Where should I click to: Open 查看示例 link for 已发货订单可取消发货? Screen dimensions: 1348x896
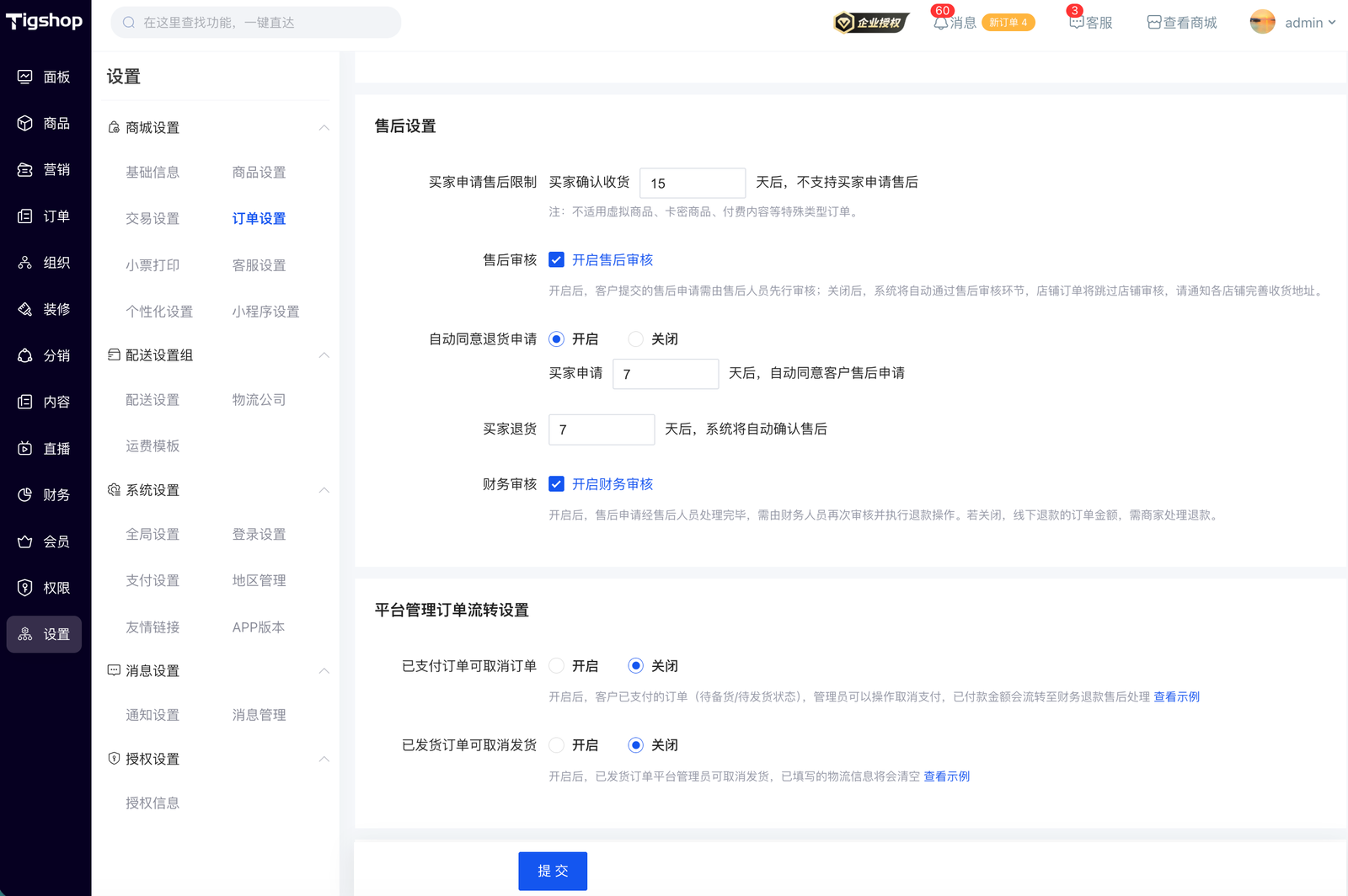point(946,776)
